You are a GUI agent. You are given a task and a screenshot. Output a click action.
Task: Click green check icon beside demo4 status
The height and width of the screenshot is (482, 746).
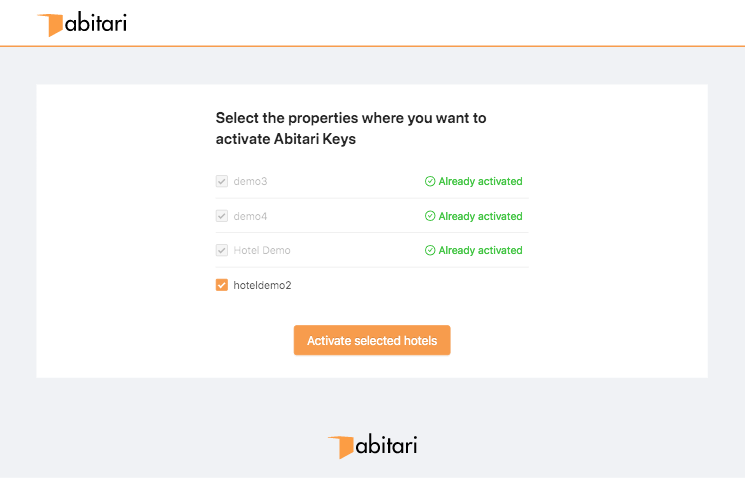[430, 216]
